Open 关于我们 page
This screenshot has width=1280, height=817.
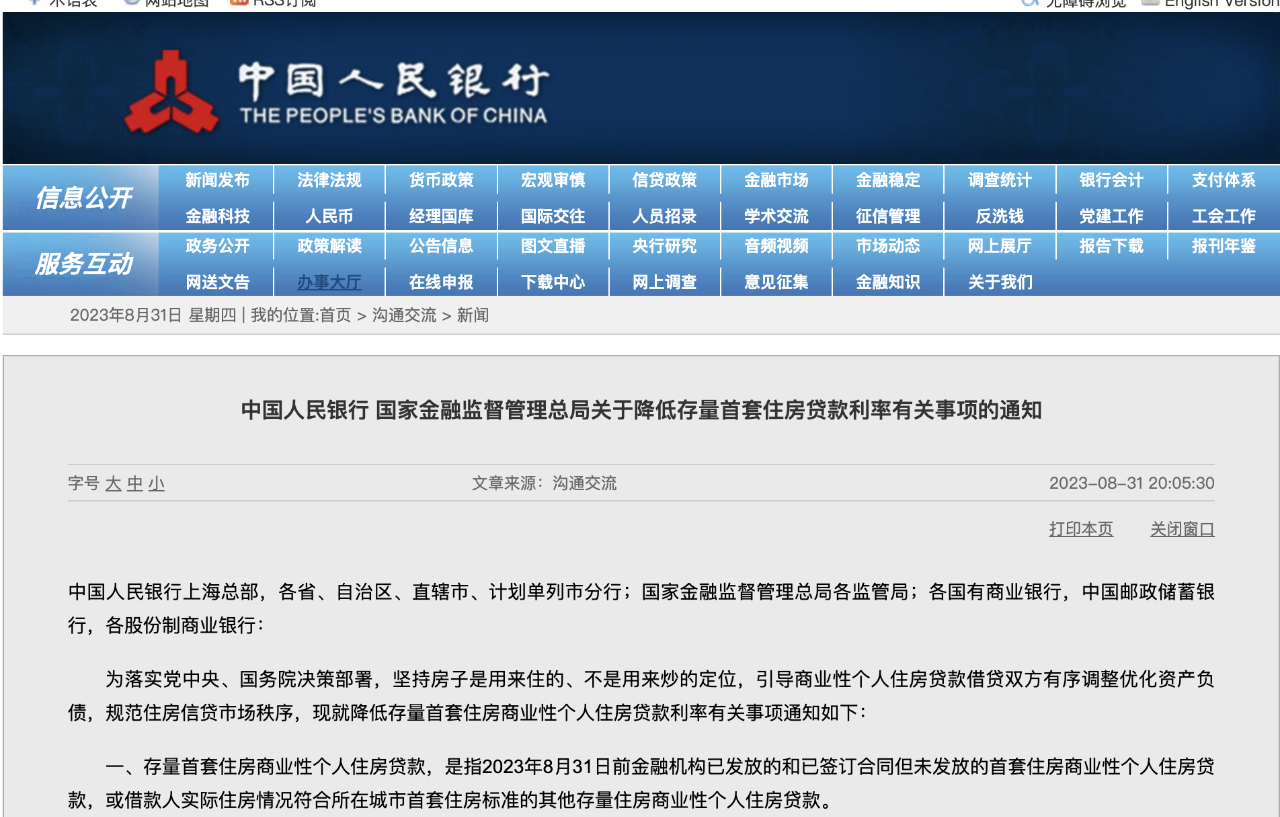point(1000,282)
